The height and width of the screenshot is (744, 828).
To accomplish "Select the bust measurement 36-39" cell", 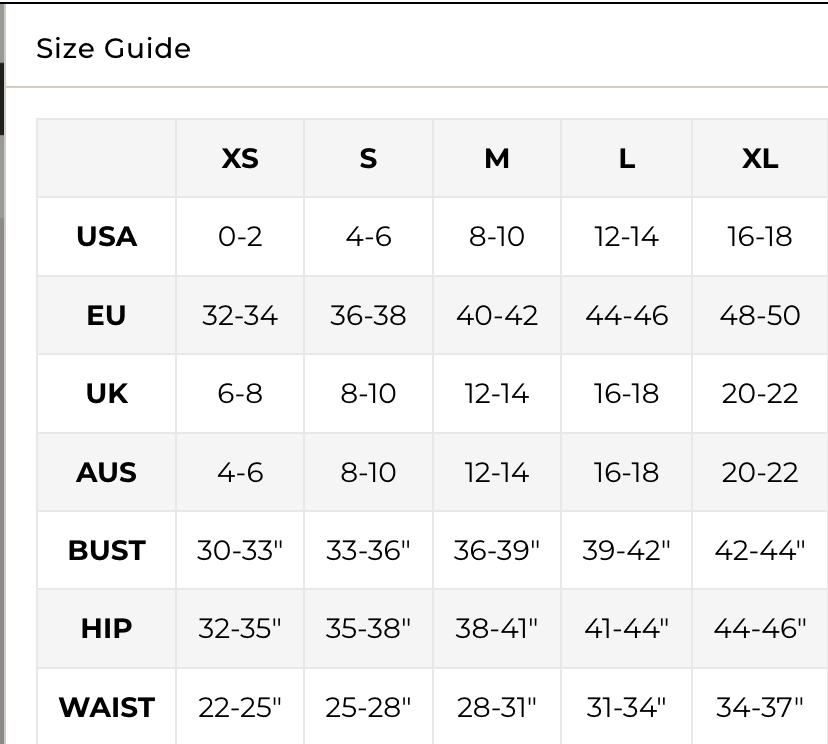I will (497, 551).
